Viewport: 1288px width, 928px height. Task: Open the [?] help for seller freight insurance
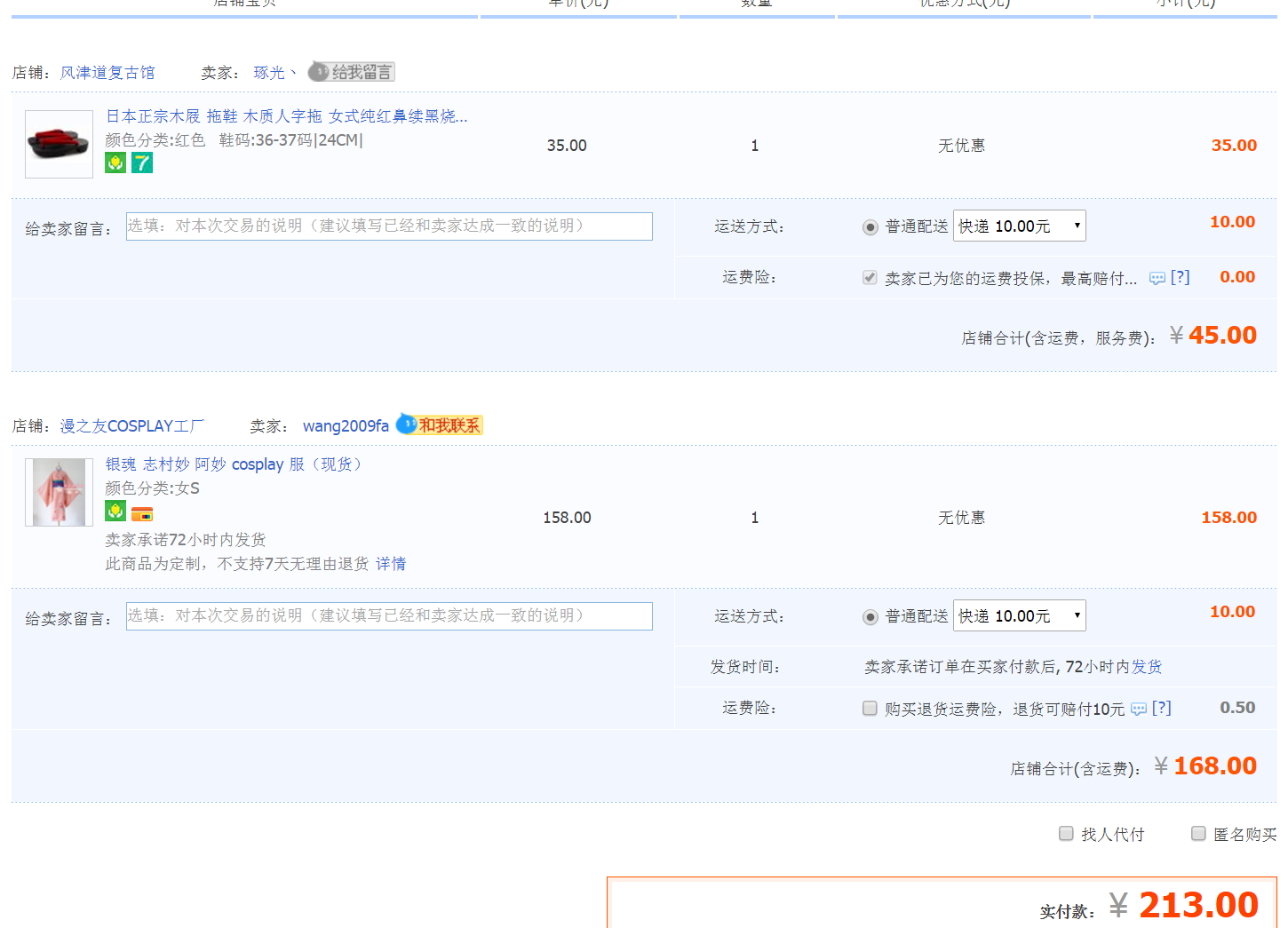1180,277
